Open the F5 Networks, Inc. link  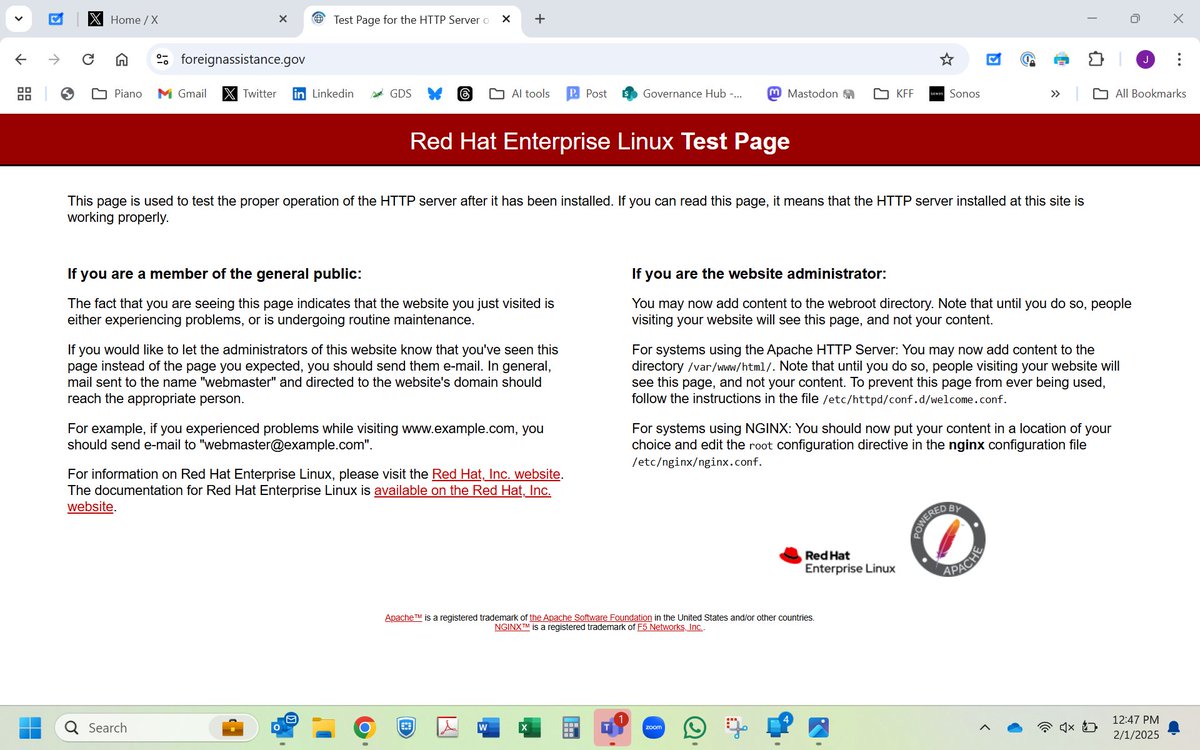[670, 627]
